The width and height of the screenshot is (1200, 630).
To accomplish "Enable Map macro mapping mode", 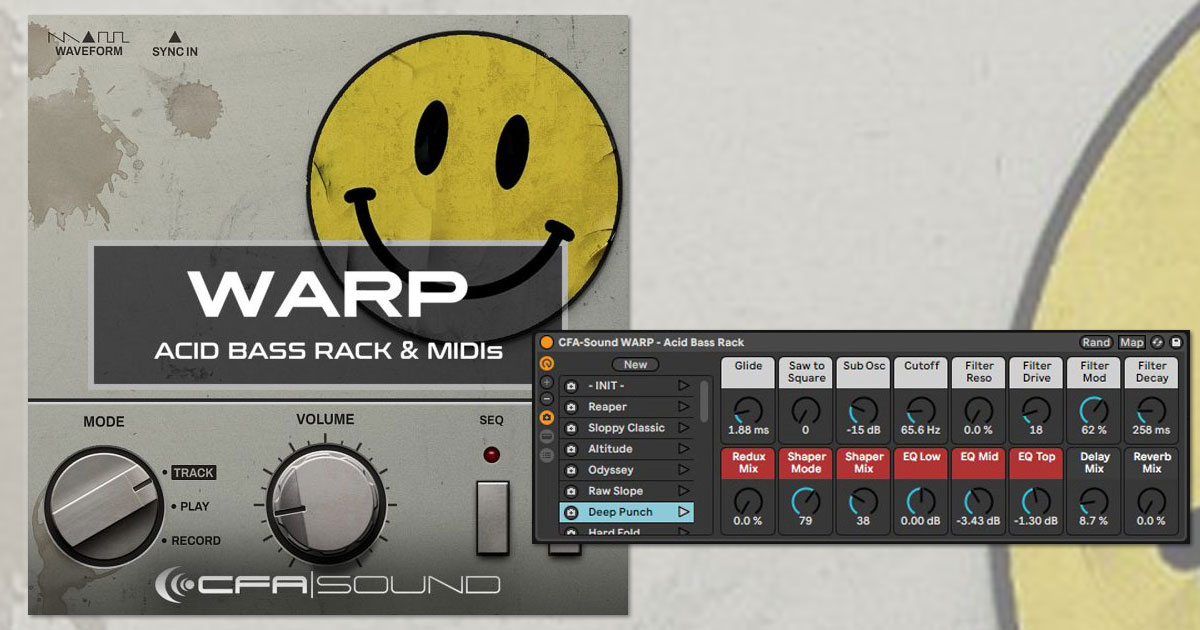I will 1132,342.
